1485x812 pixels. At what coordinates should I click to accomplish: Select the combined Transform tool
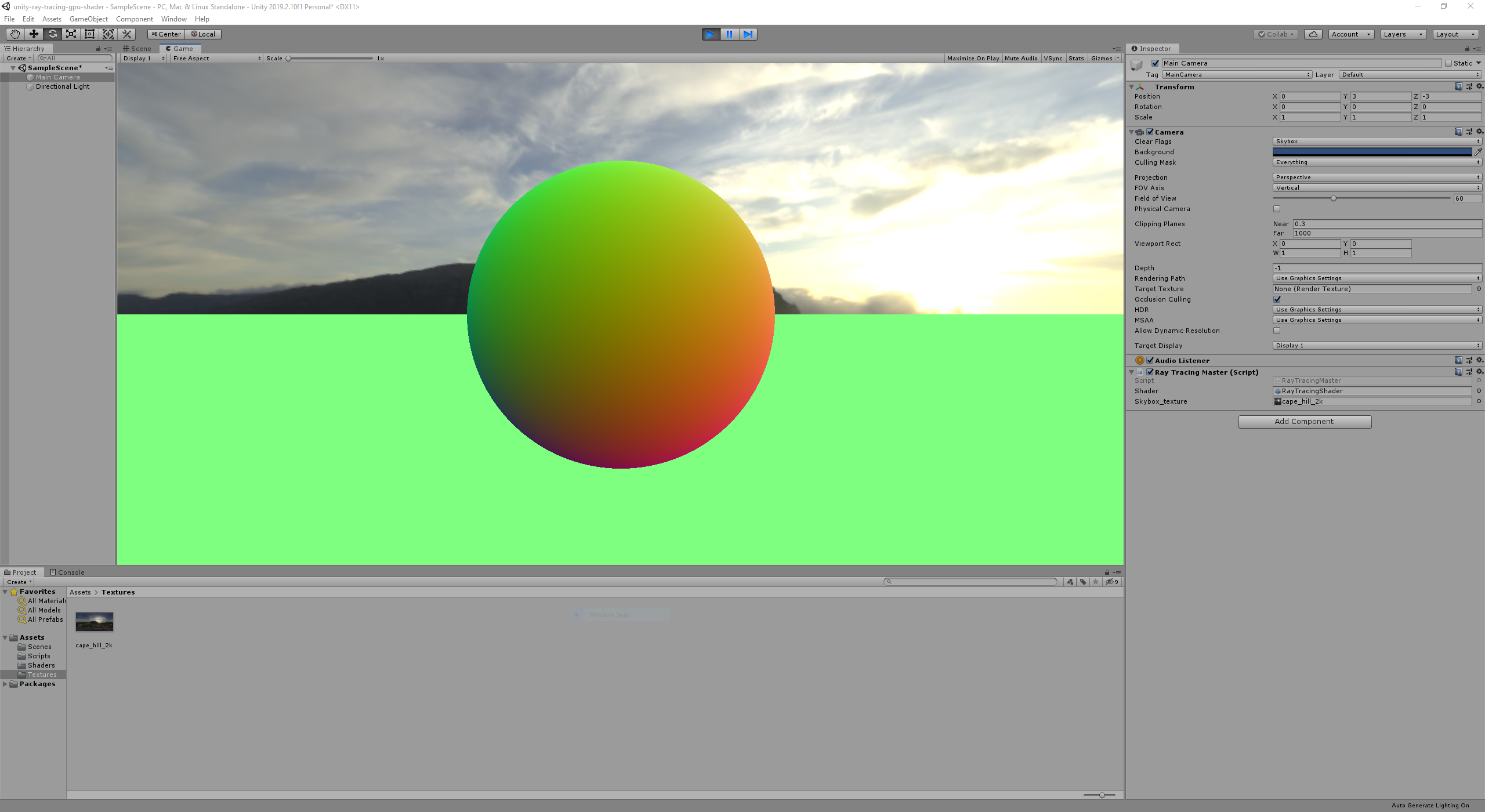[108, 34]
